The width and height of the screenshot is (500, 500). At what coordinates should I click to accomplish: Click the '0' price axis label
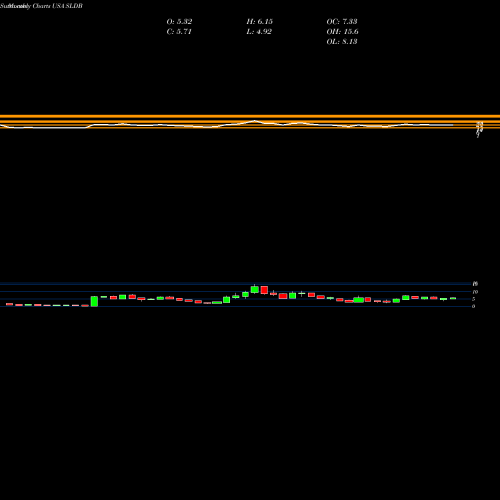[x=473, y=306]
